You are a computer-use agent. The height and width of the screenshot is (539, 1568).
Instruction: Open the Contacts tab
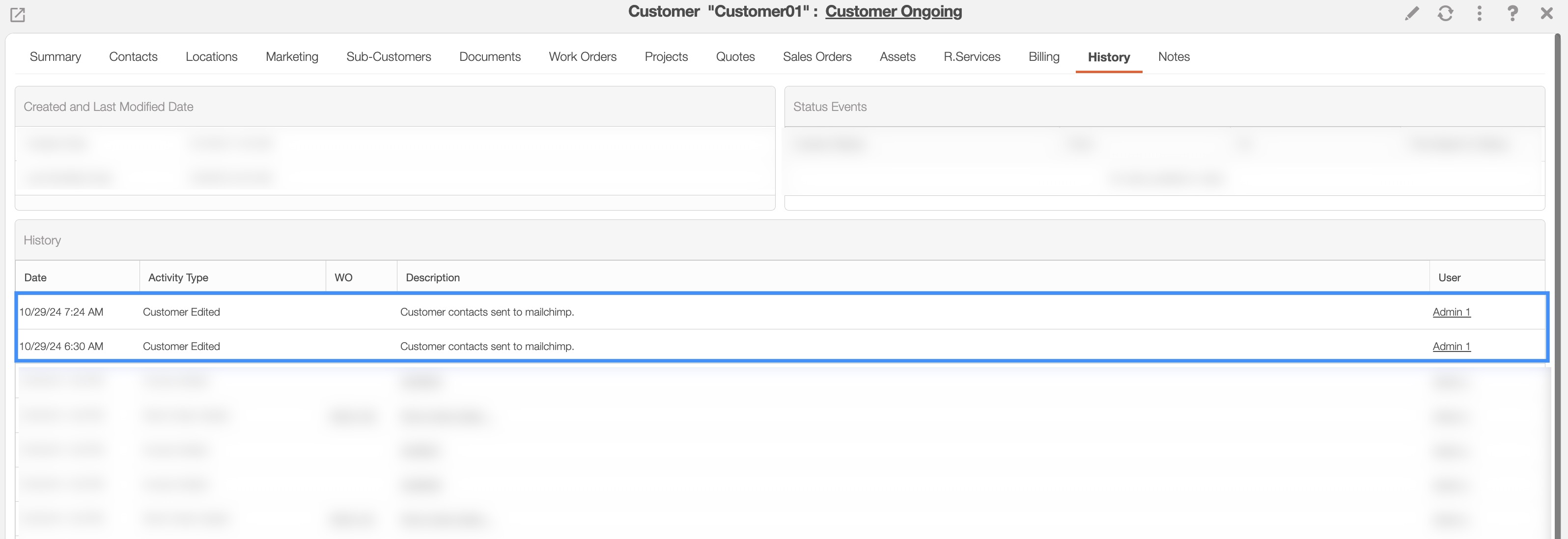coord(133,56)
